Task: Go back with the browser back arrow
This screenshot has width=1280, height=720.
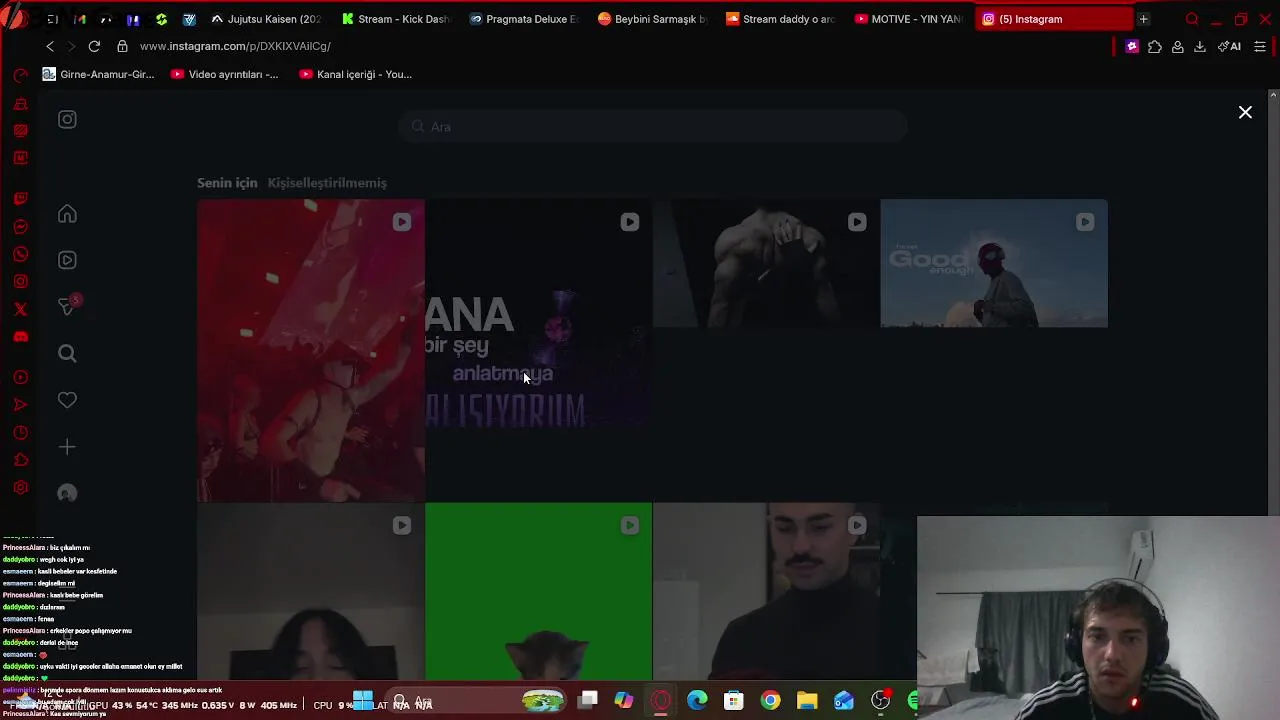Action: 50,46
